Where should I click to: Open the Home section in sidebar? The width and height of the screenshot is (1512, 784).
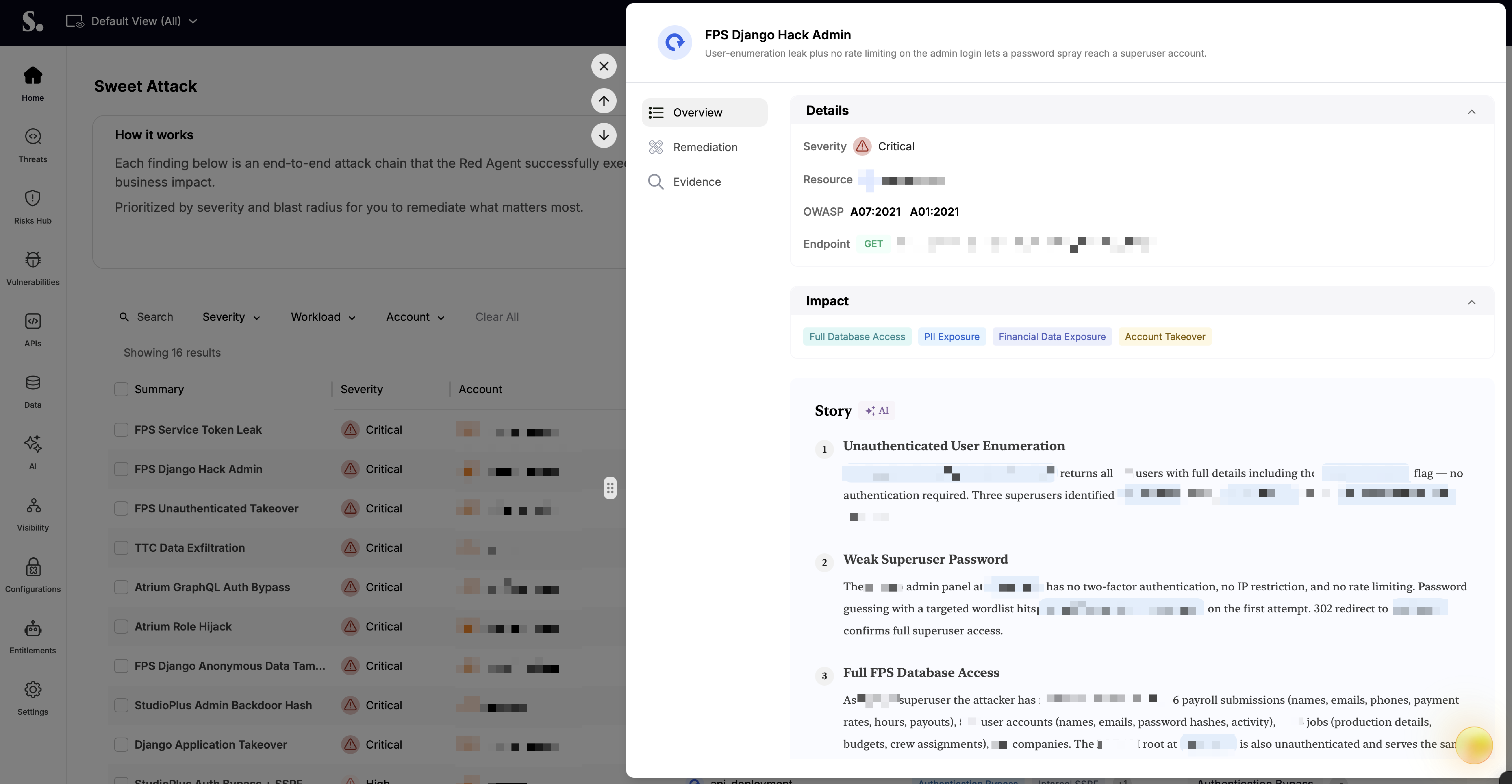click(33, 83)
